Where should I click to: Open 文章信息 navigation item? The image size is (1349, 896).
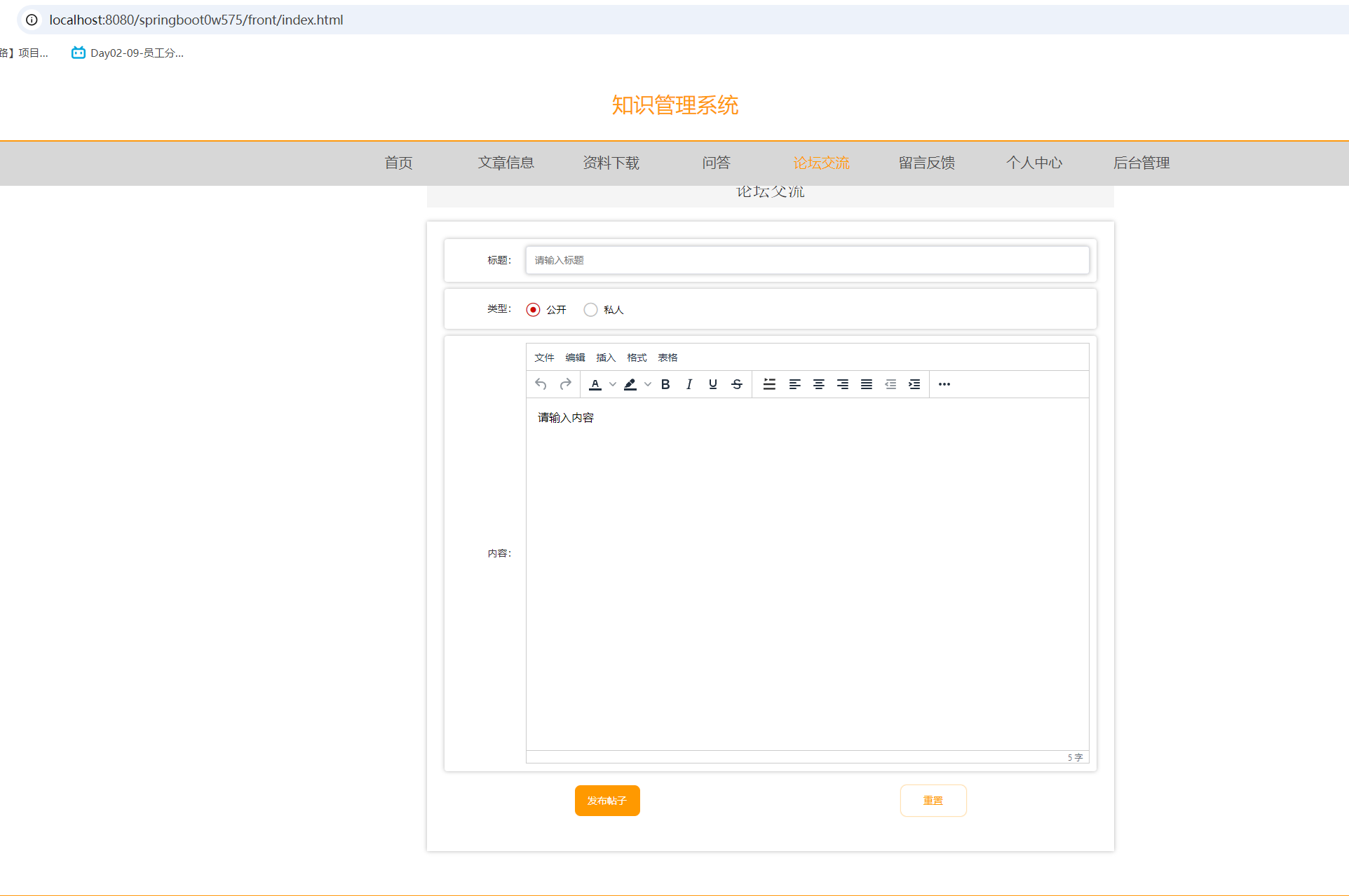click(506, 163)
